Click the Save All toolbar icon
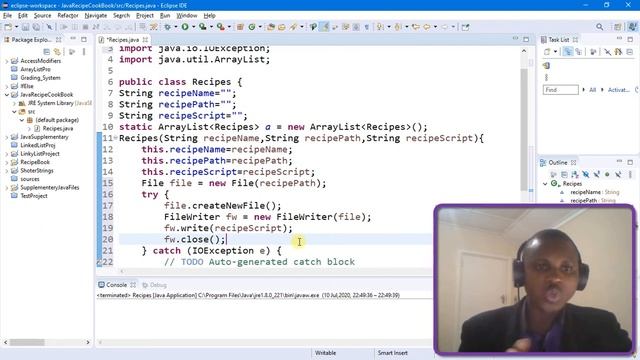Viewport: 640px width, 360px height. (36, 27)
